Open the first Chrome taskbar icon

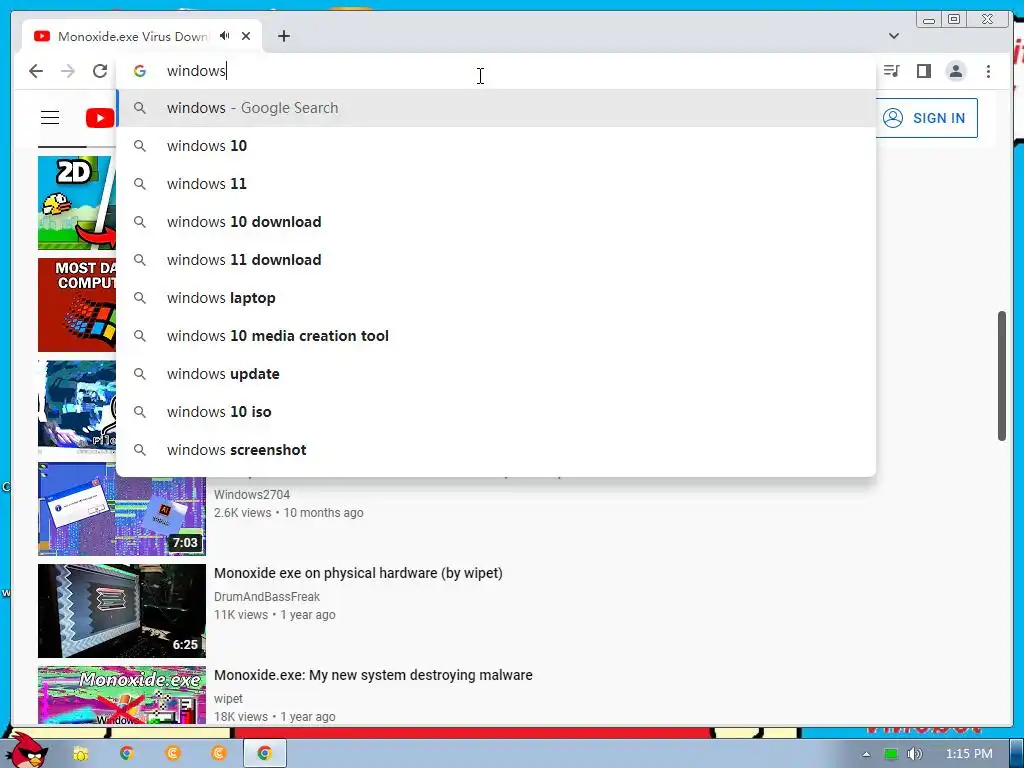[127, 753]
